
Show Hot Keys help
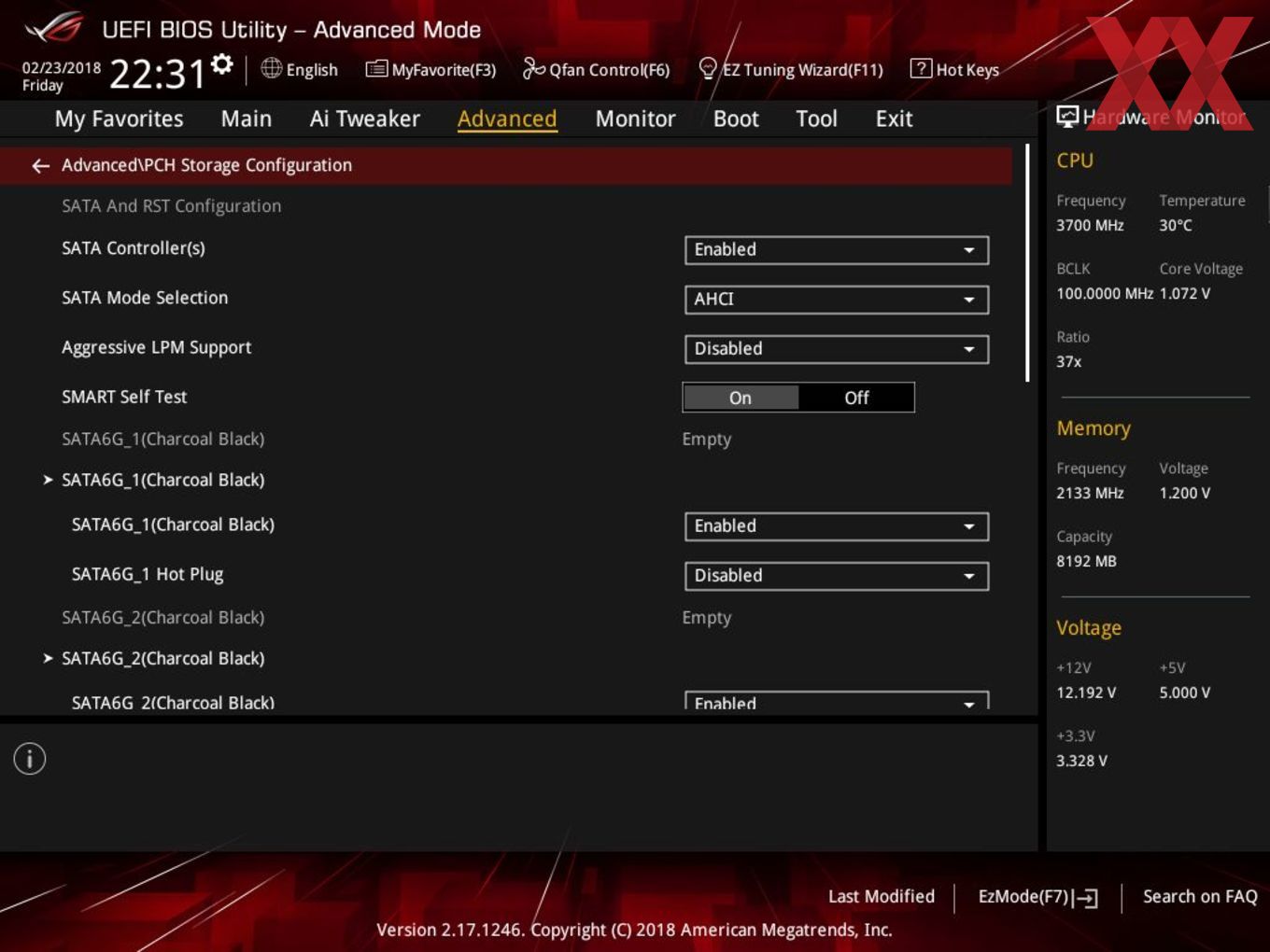pos(954,70)
